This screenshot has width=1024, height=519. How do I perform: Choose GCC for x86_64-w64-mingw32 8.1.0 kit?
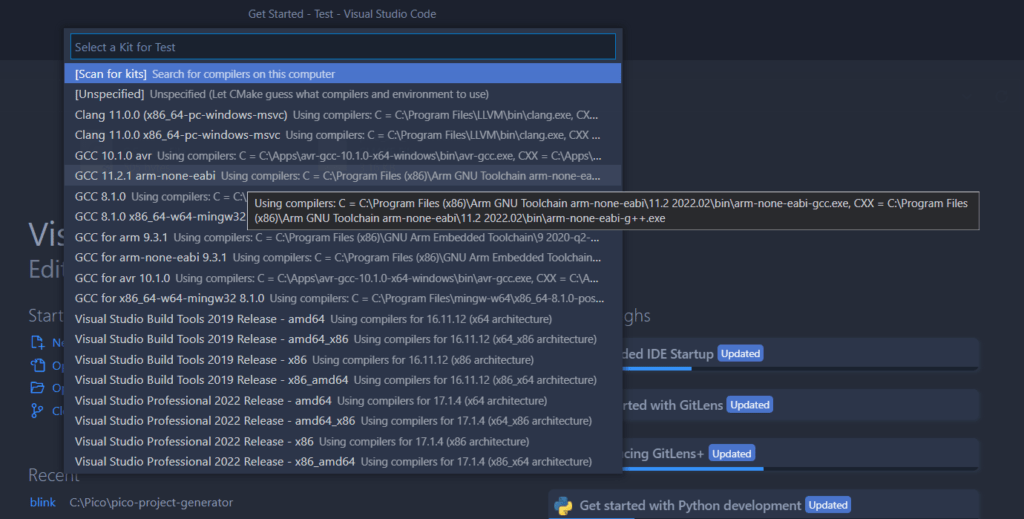(342, 298)
